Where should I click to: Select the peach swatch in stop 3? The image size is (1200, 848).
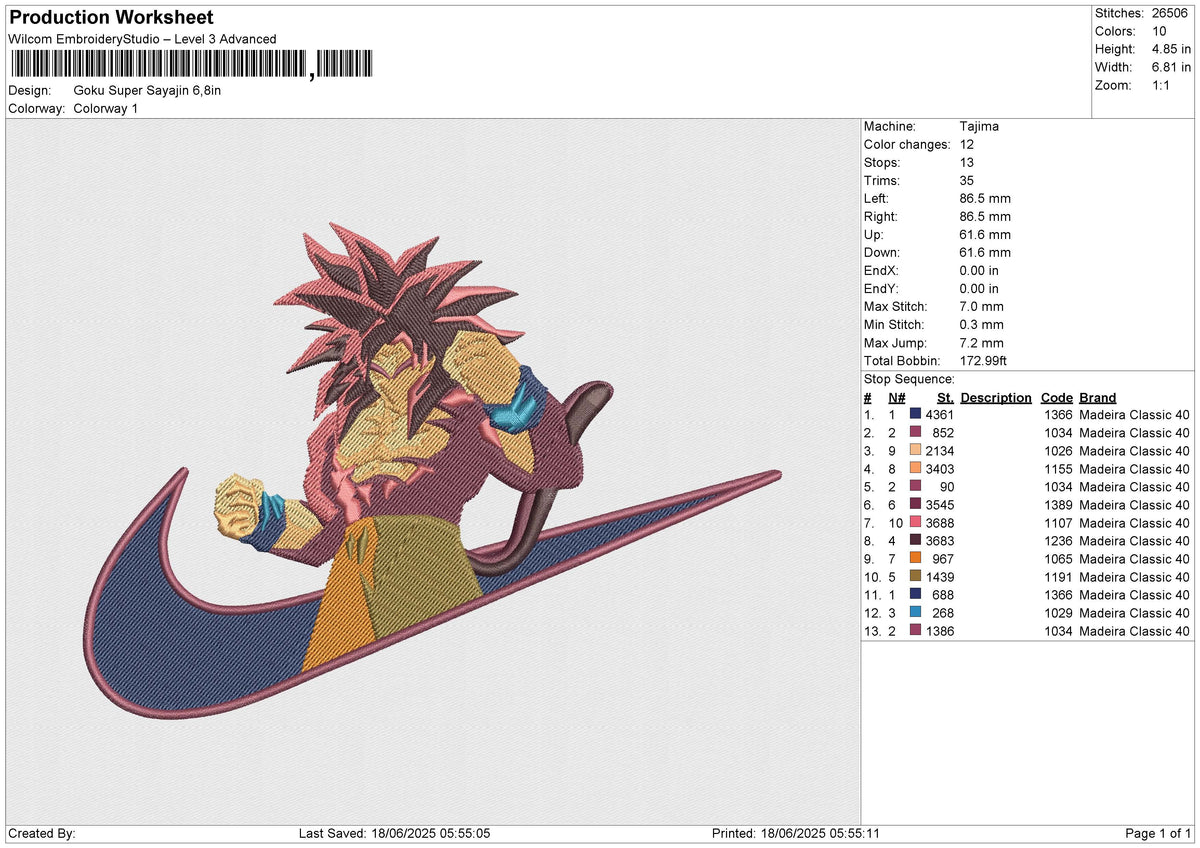coord(915,451)
